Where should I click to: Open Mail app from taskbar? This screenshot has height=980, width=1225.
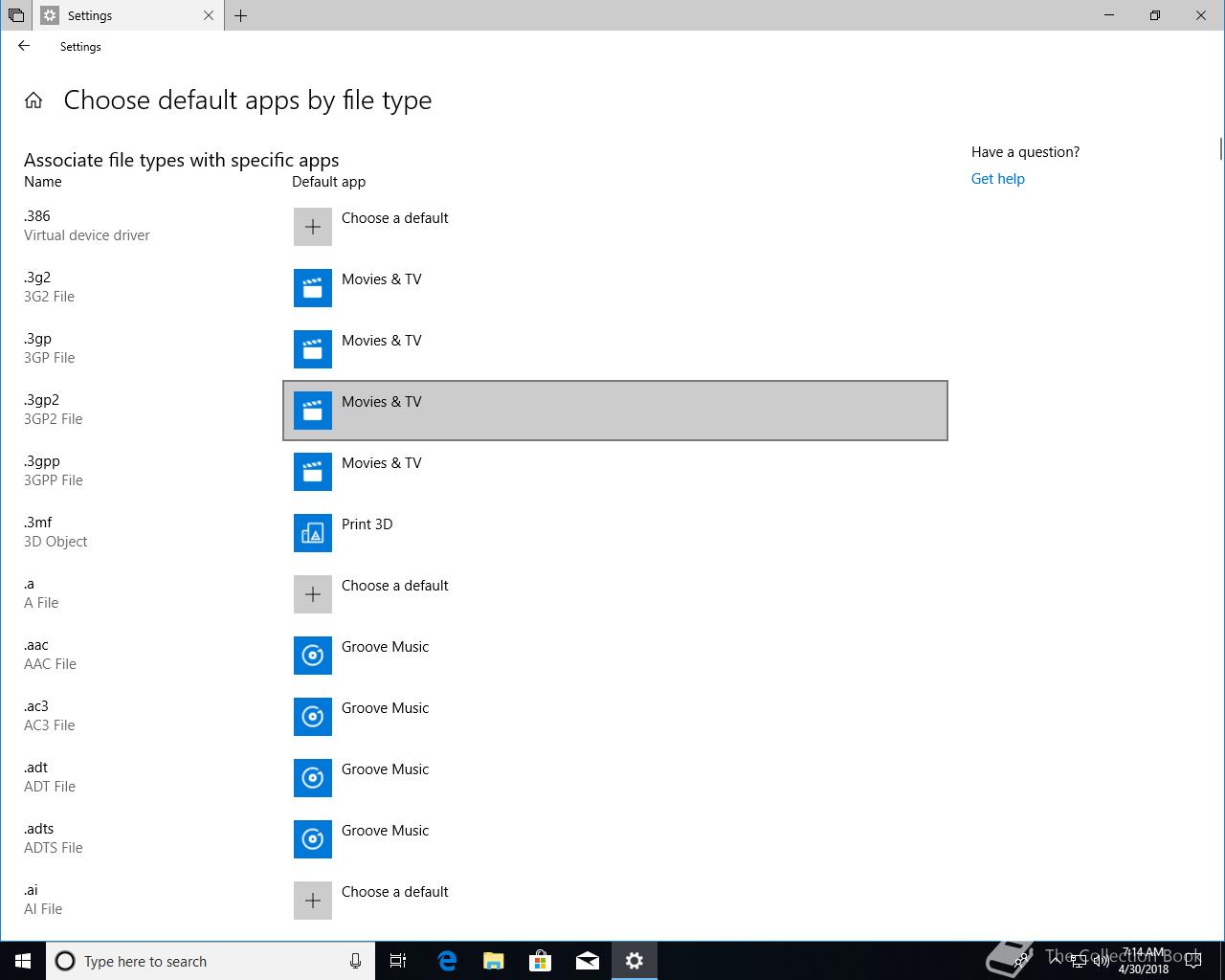tap(588, 961)
